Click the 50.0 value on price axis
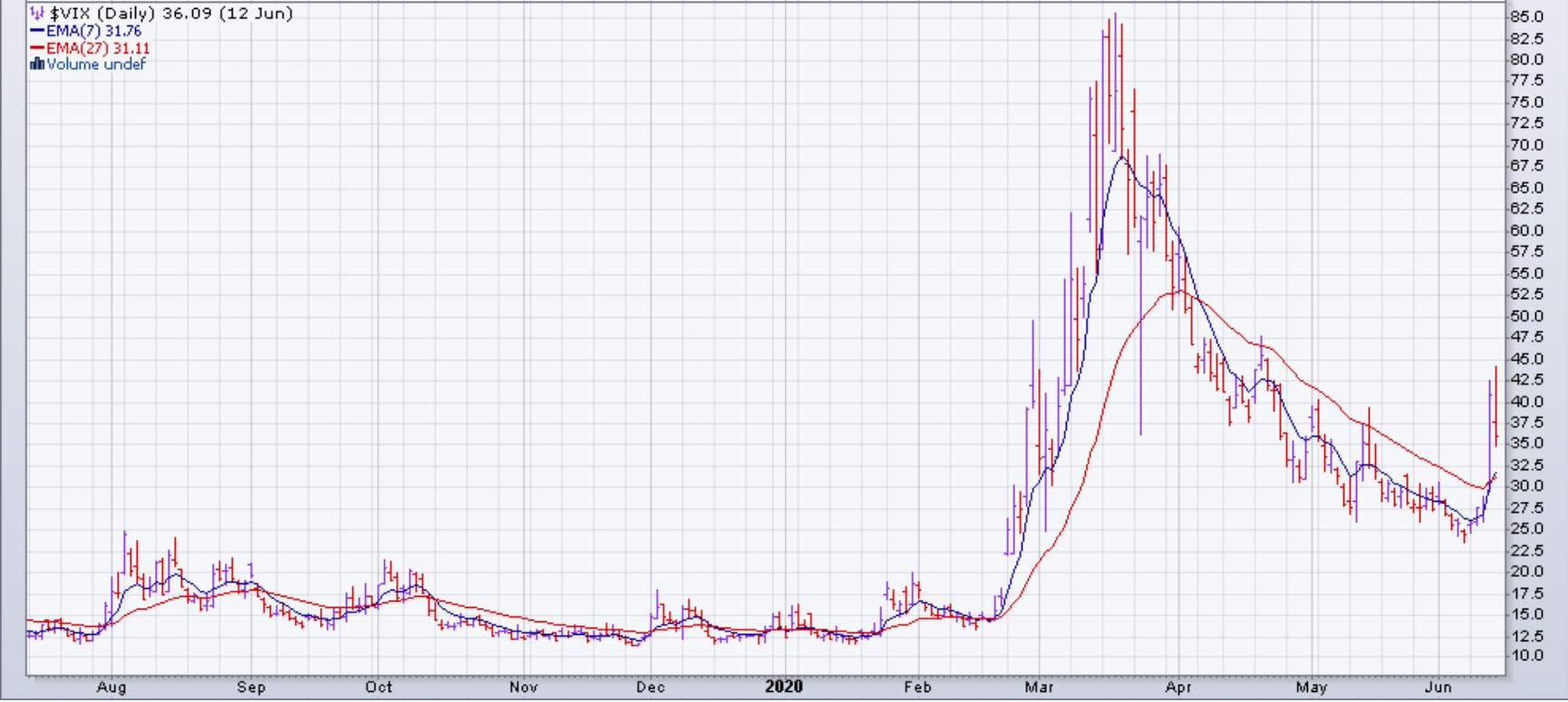 (1526, 316)
